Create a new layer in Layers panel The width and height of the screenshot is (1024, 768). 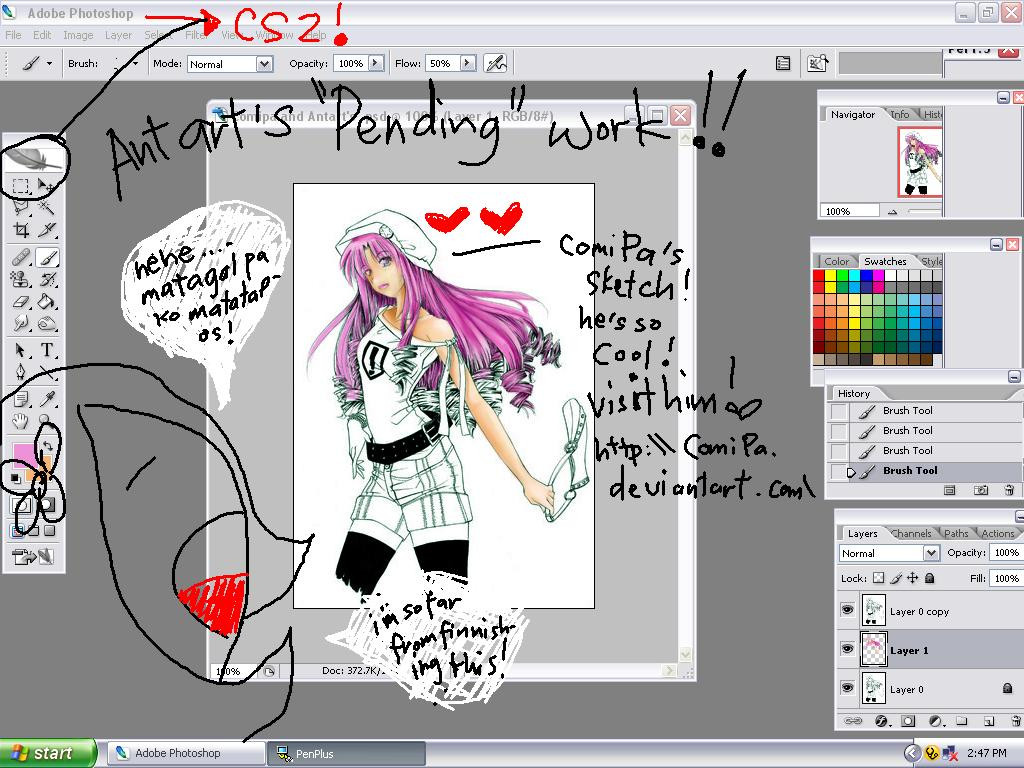pyautogui.click(x=989, y=721)
